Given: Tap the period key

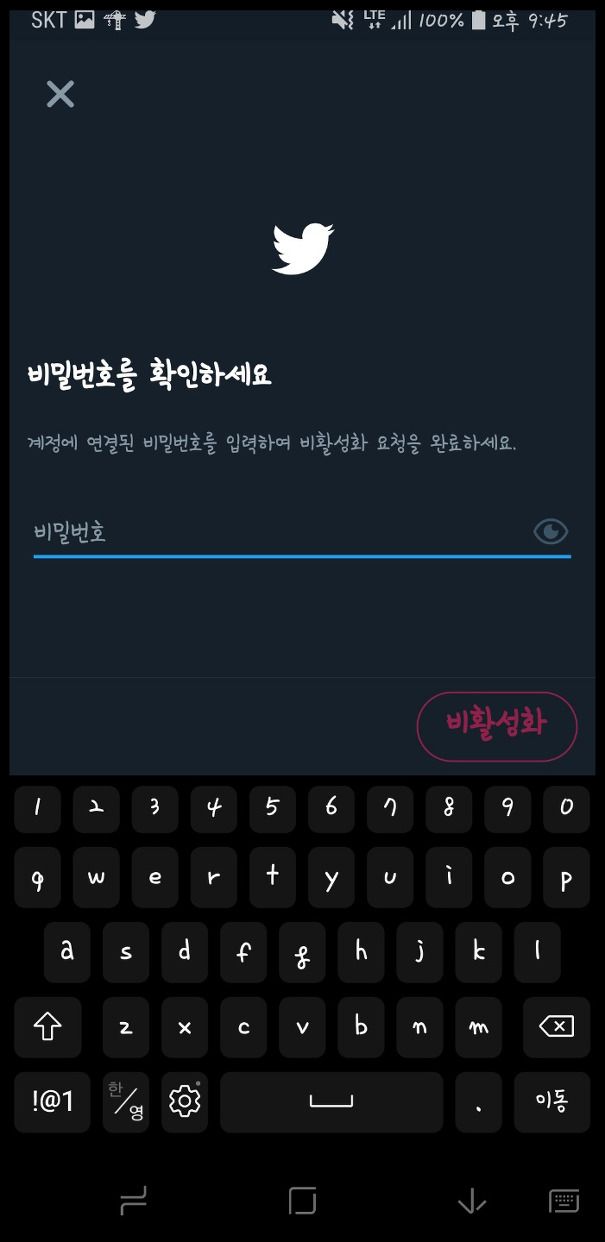Looking at the screenshot, I should [x=478, y=1102].
